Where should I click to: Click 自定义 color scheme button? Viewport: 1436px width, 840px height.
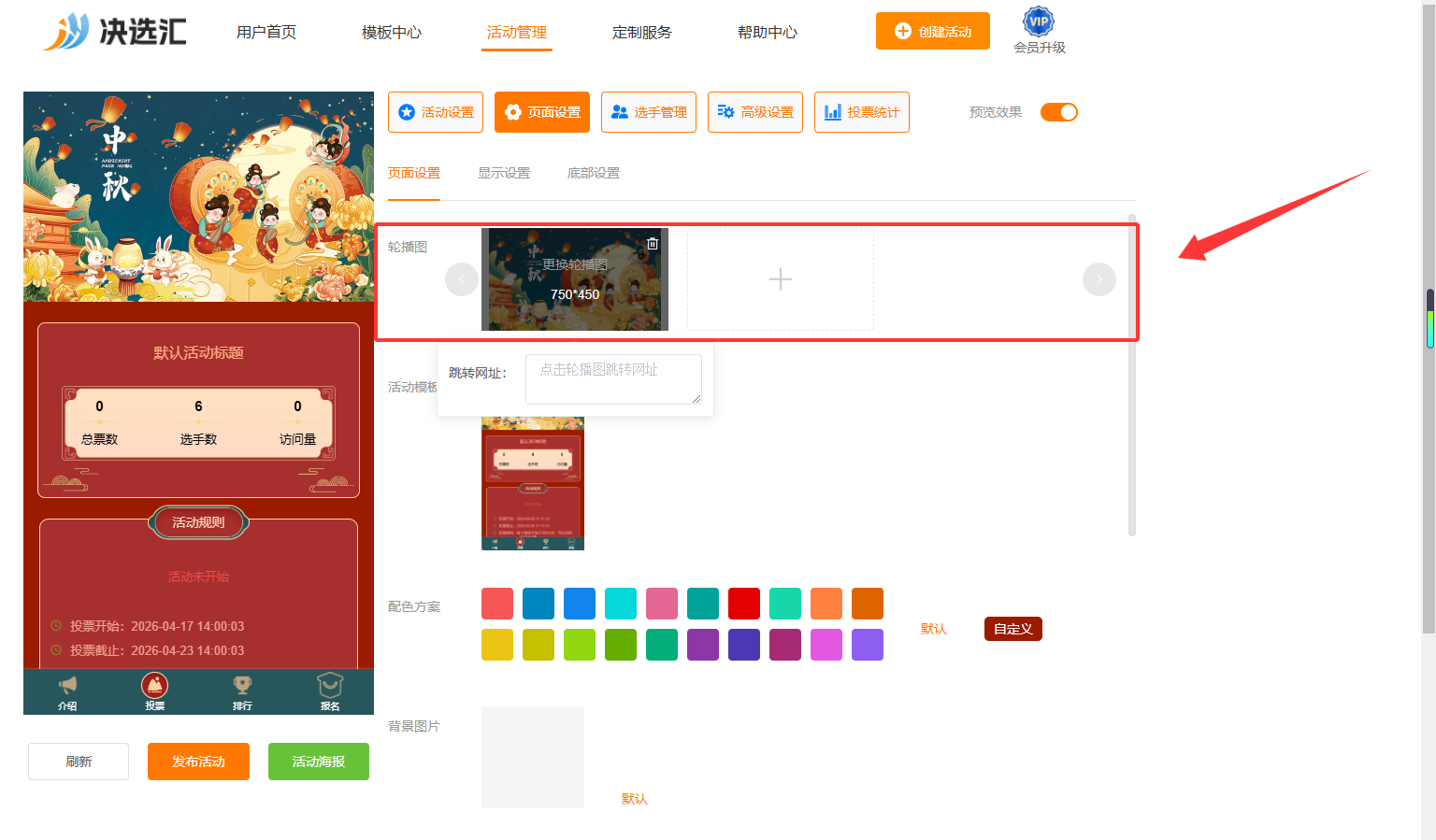1013,629
